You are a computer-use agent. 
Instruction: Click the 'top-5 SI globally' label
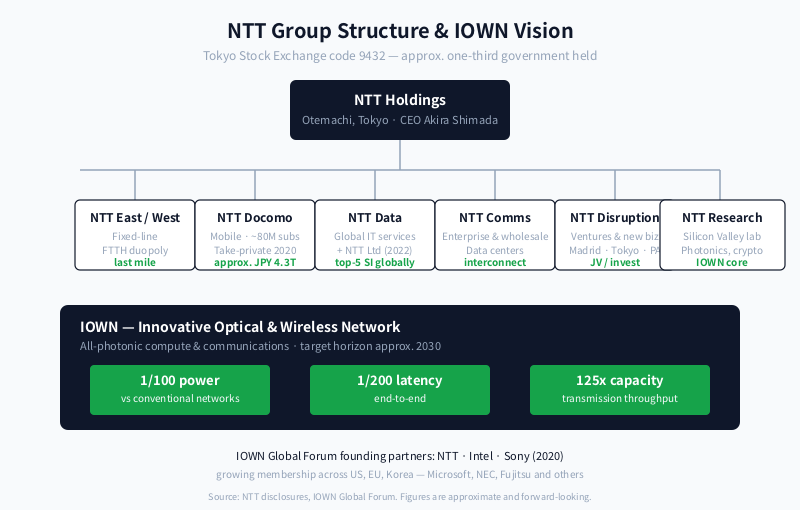click(375, 262)
